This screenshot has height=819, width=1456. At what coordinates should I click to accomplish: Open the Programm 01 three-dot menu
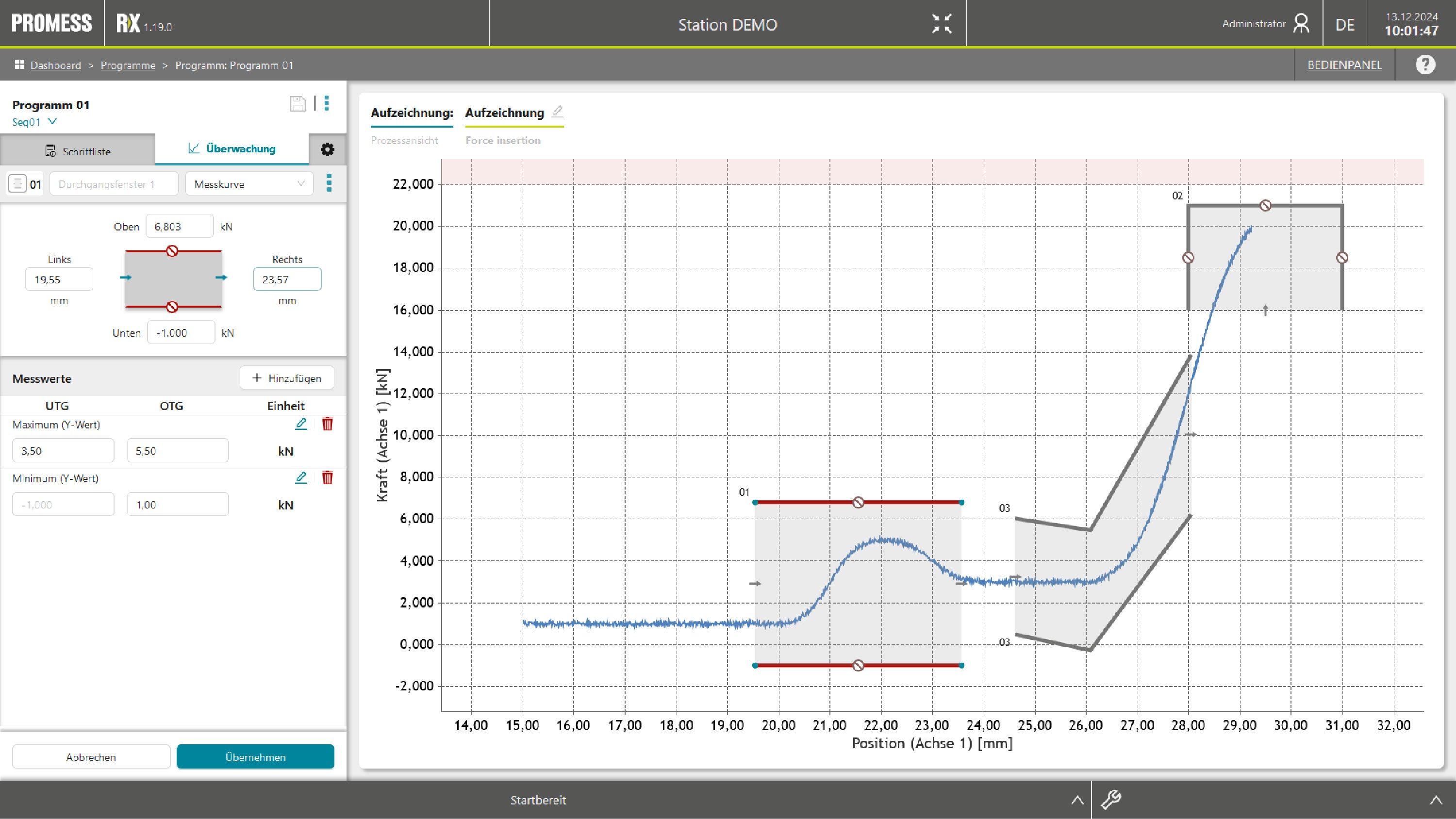pyautogui.click(x=327, y=103)
